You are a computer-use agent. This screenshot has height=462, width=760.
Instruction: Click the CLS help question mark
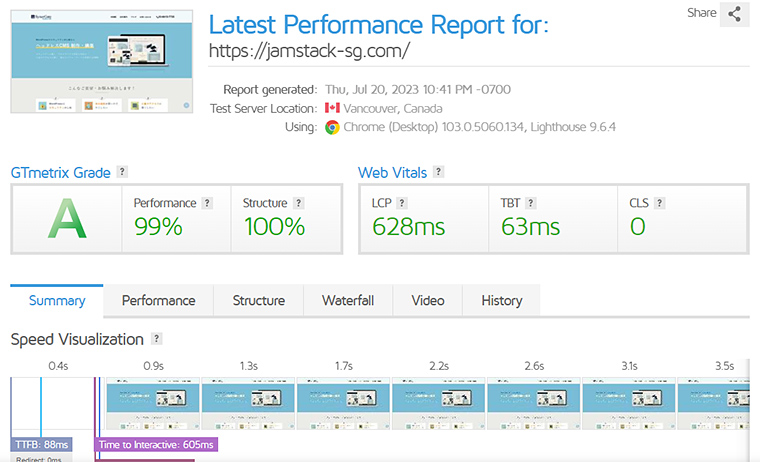tap(659, 203)
